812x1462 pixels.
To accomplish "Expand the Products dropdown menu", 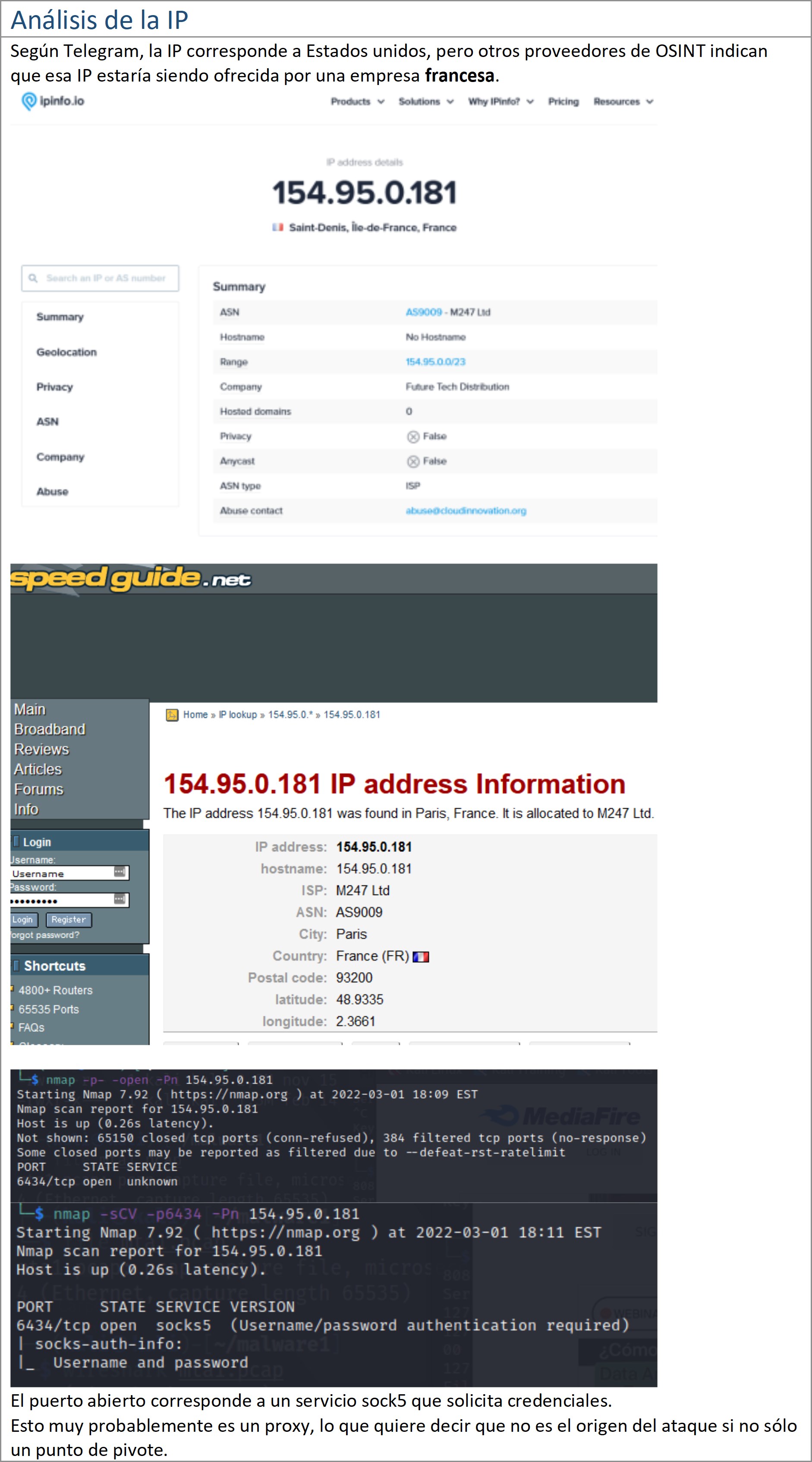I will coord(357,101).
